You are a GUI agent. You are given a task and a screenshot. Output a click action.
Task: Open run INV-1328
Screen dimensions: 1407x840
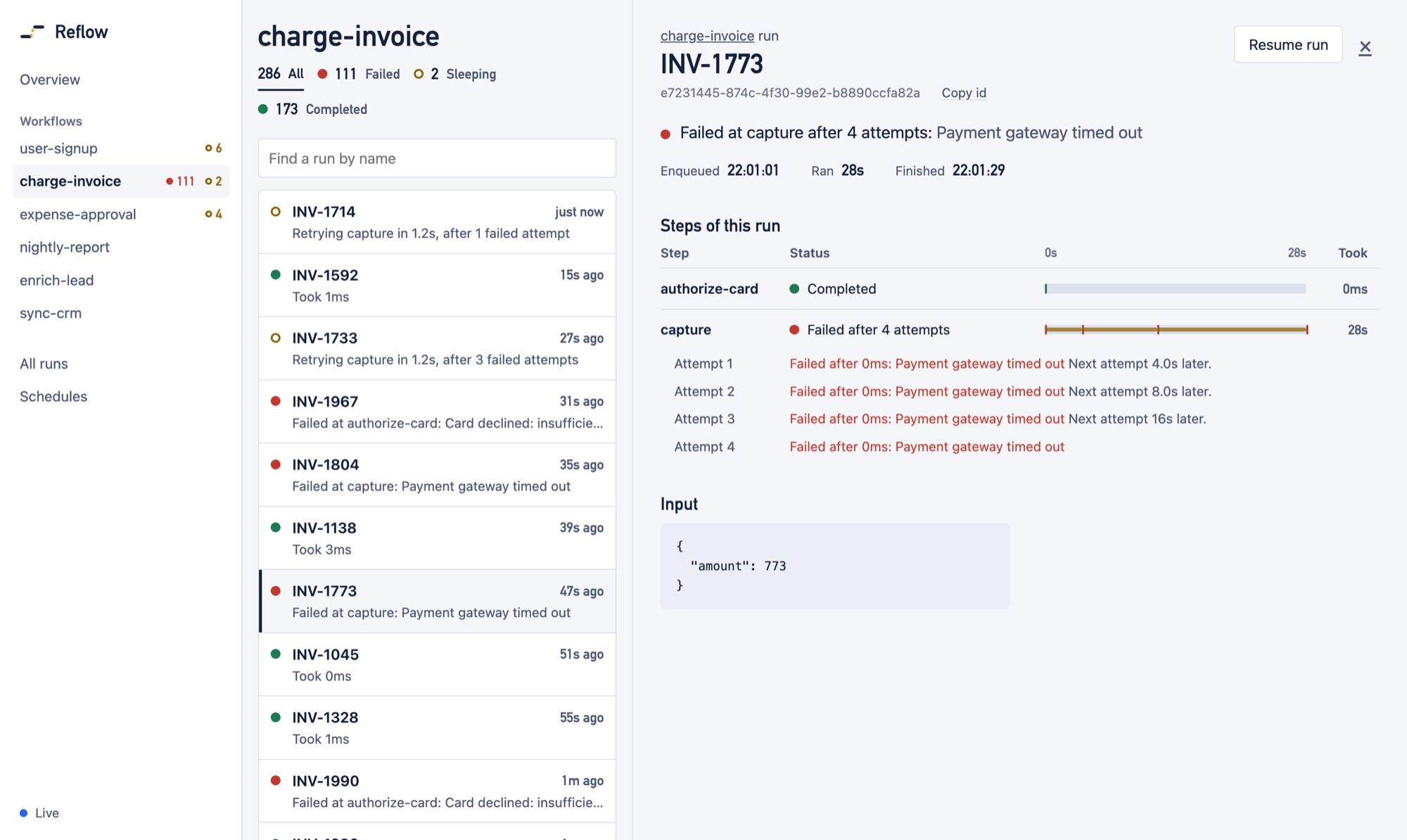(437, 728)
